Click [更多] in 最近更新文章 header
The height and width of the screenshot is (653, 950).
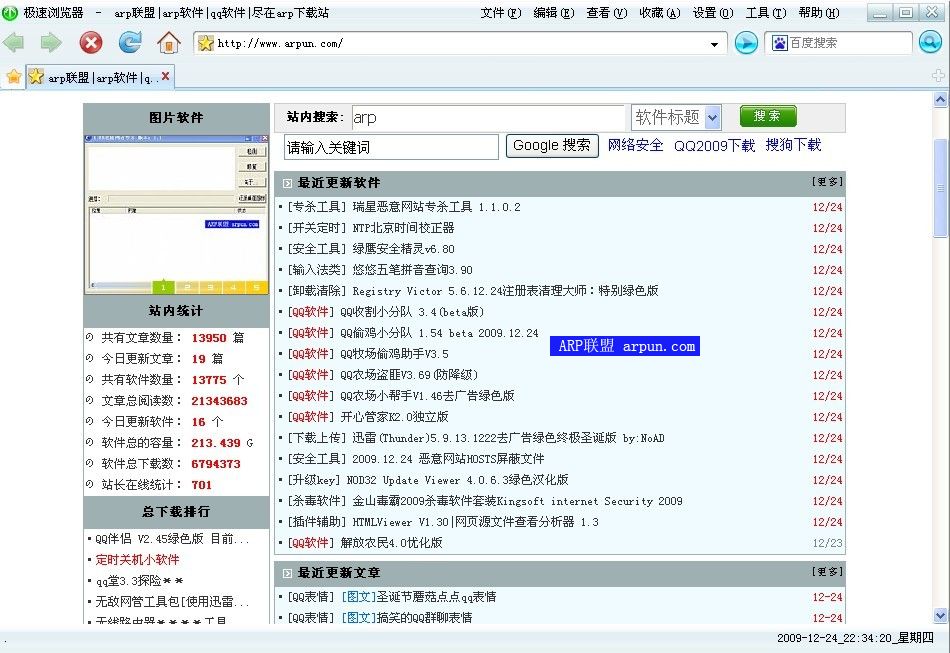pyautogui.click(x=826, y=572)
